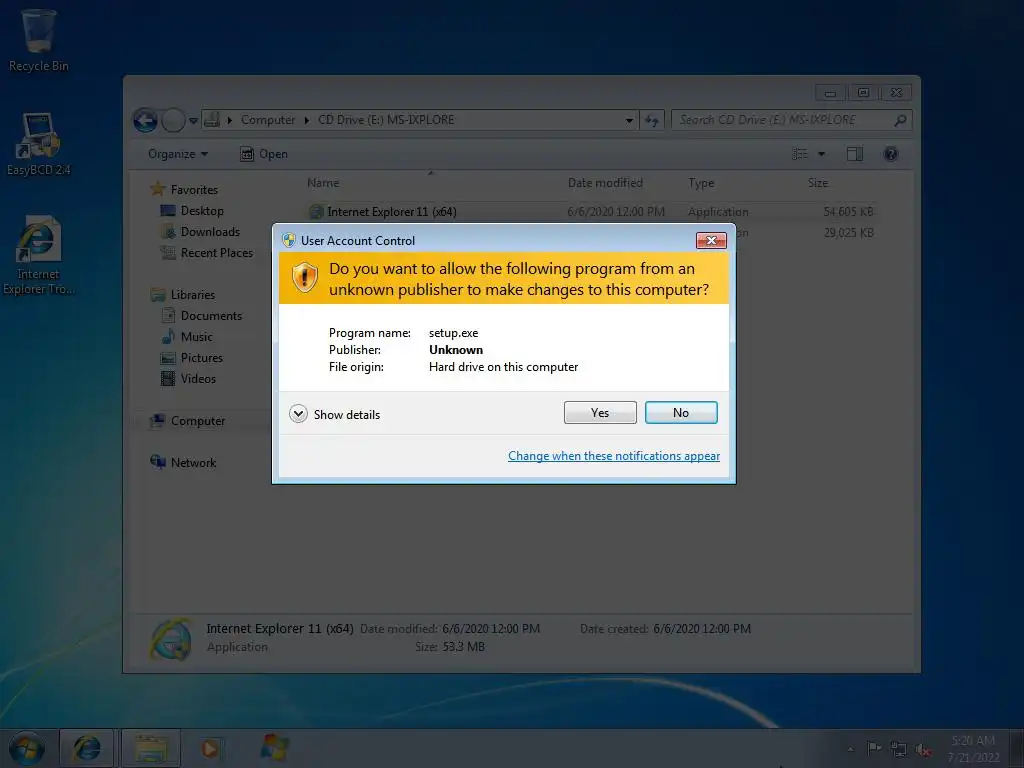Click Computer in Explorer address bar
1024x768 pixels.
tap(268, 120)
